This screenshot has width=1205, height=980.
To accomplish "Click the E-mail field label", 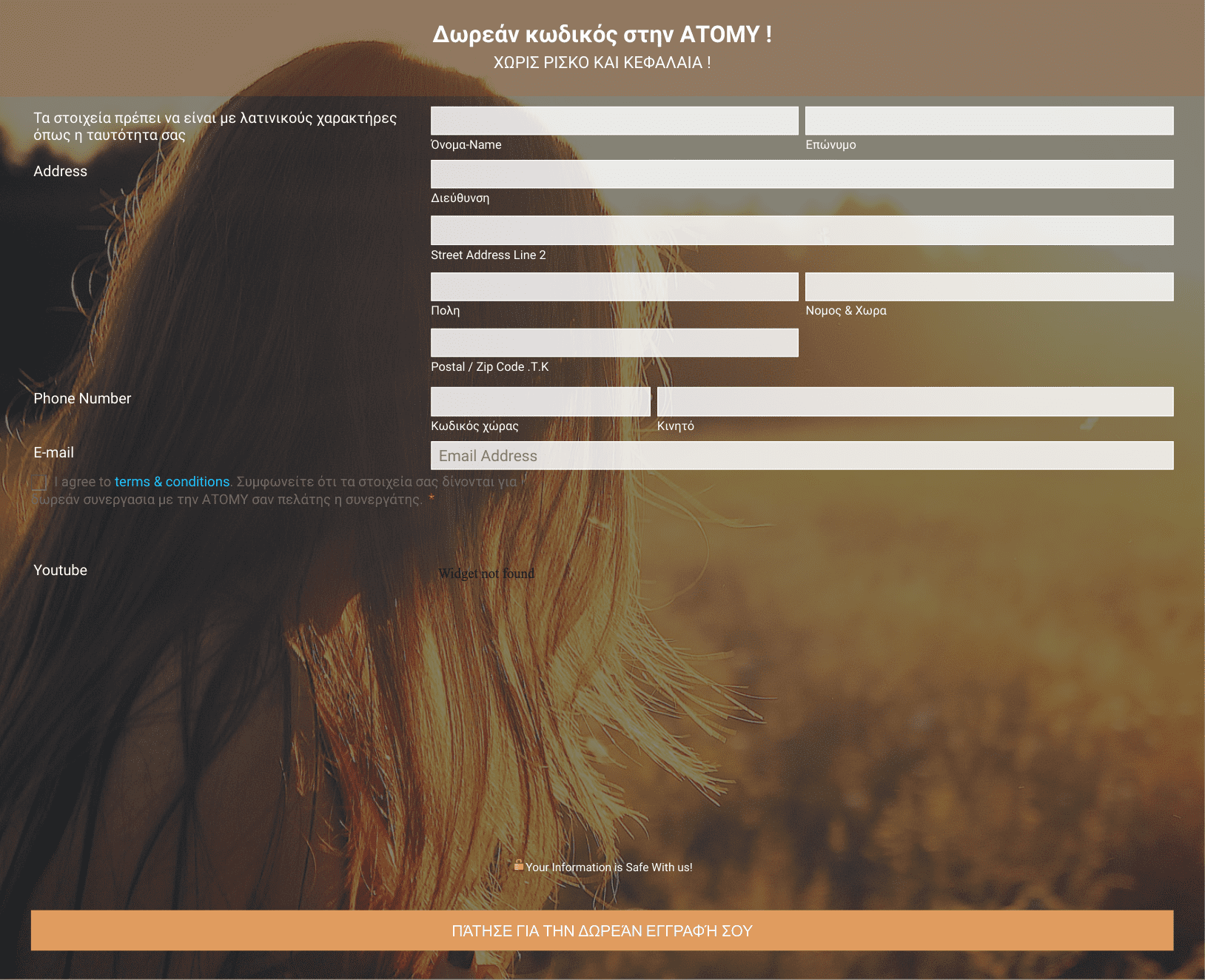I will pyautogui.click(x=54, y=452).
